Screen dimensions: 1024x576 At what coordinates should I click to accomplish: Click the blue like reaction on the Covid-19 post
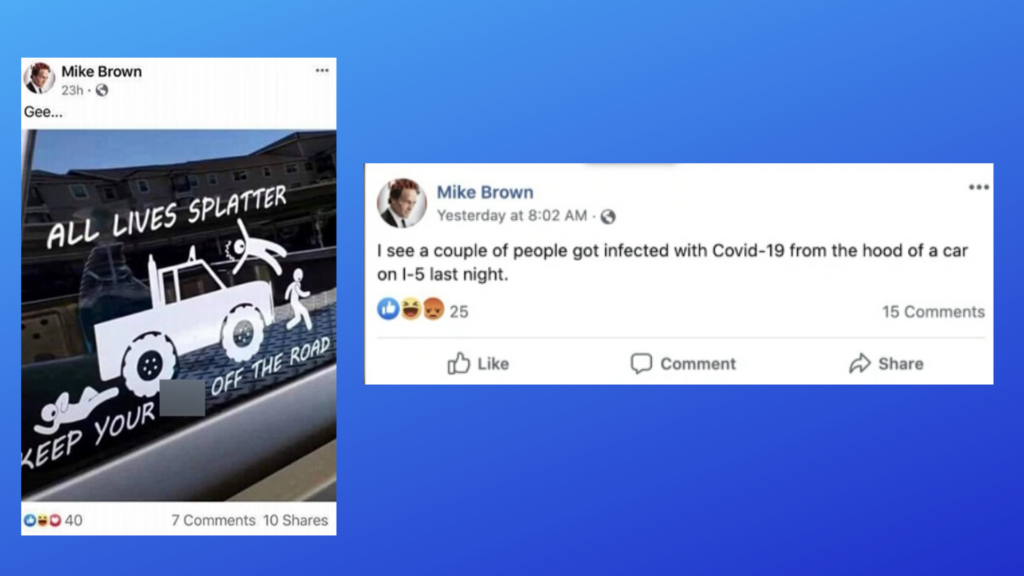pyautogui.click(x=388, y=308)
